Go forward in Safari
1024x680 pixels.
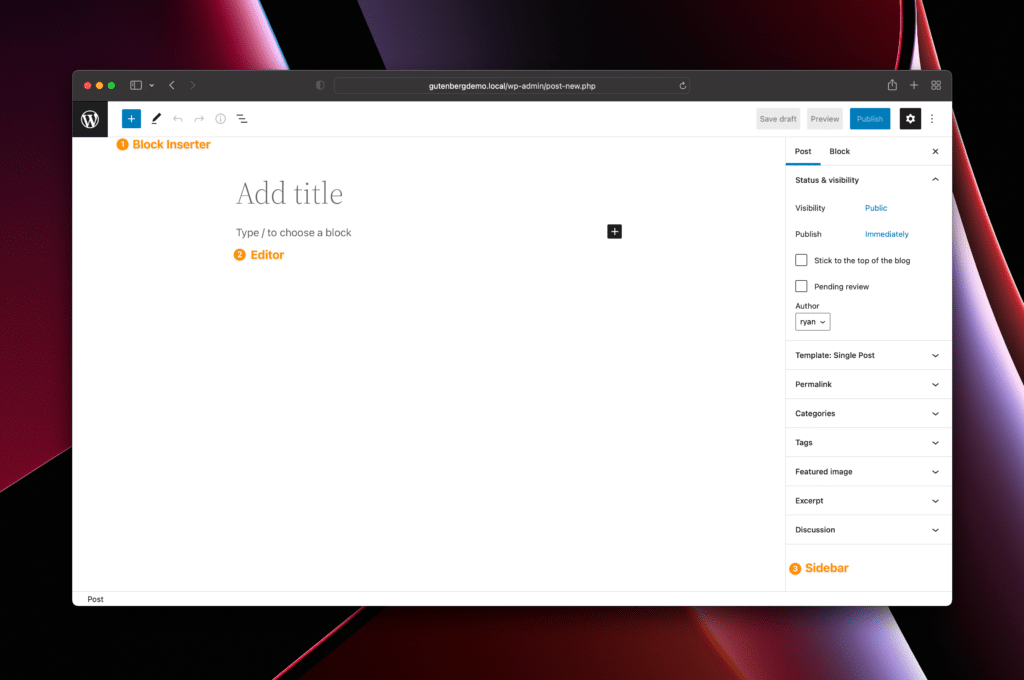(x=193, y=85)
